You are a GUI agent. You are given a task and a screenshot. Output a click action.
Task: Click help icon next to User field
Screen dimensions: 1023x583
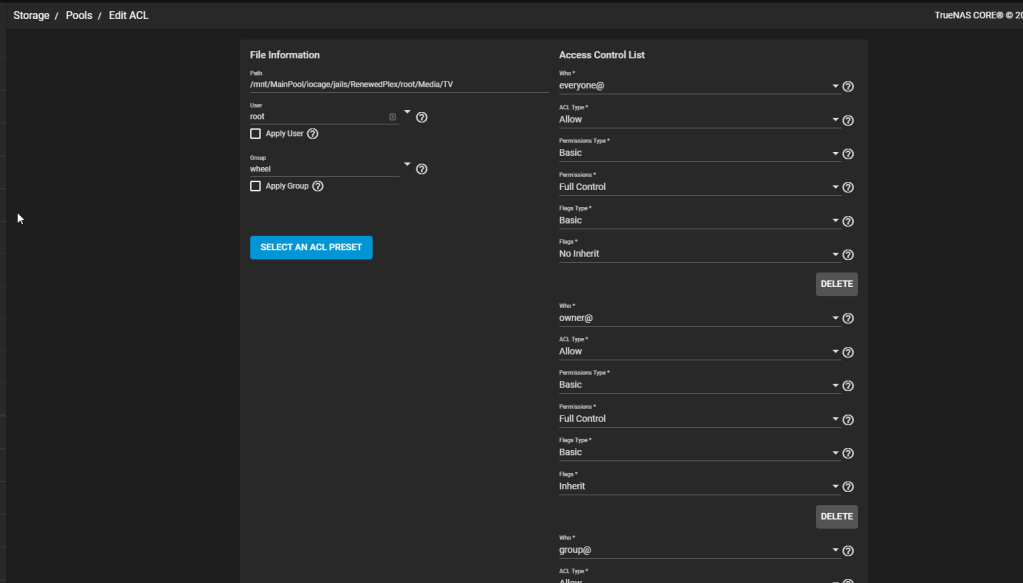click(421, 117)
